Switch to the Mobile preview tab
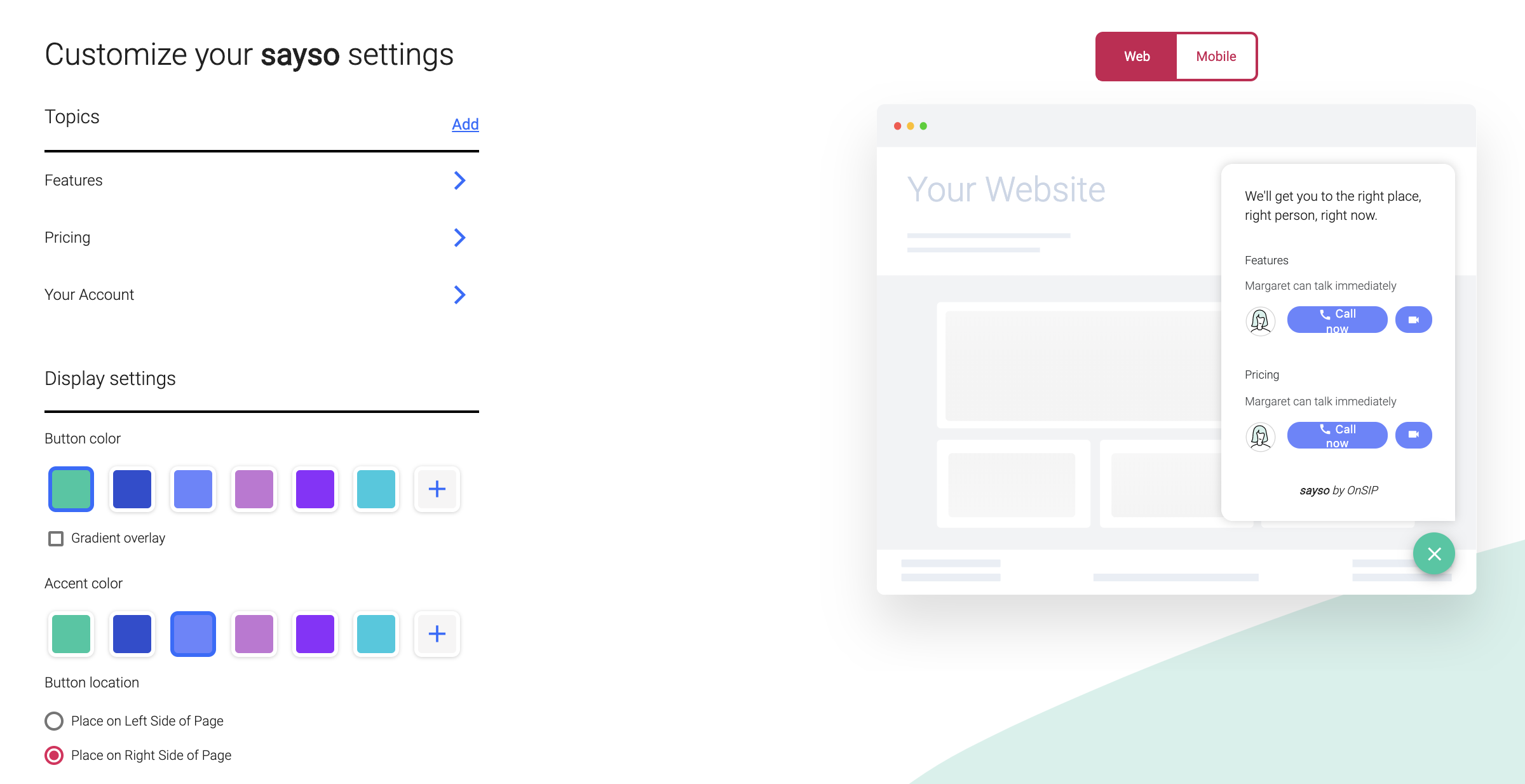The width and height of the screenshot is (1525, 784). pos(1215,56)
